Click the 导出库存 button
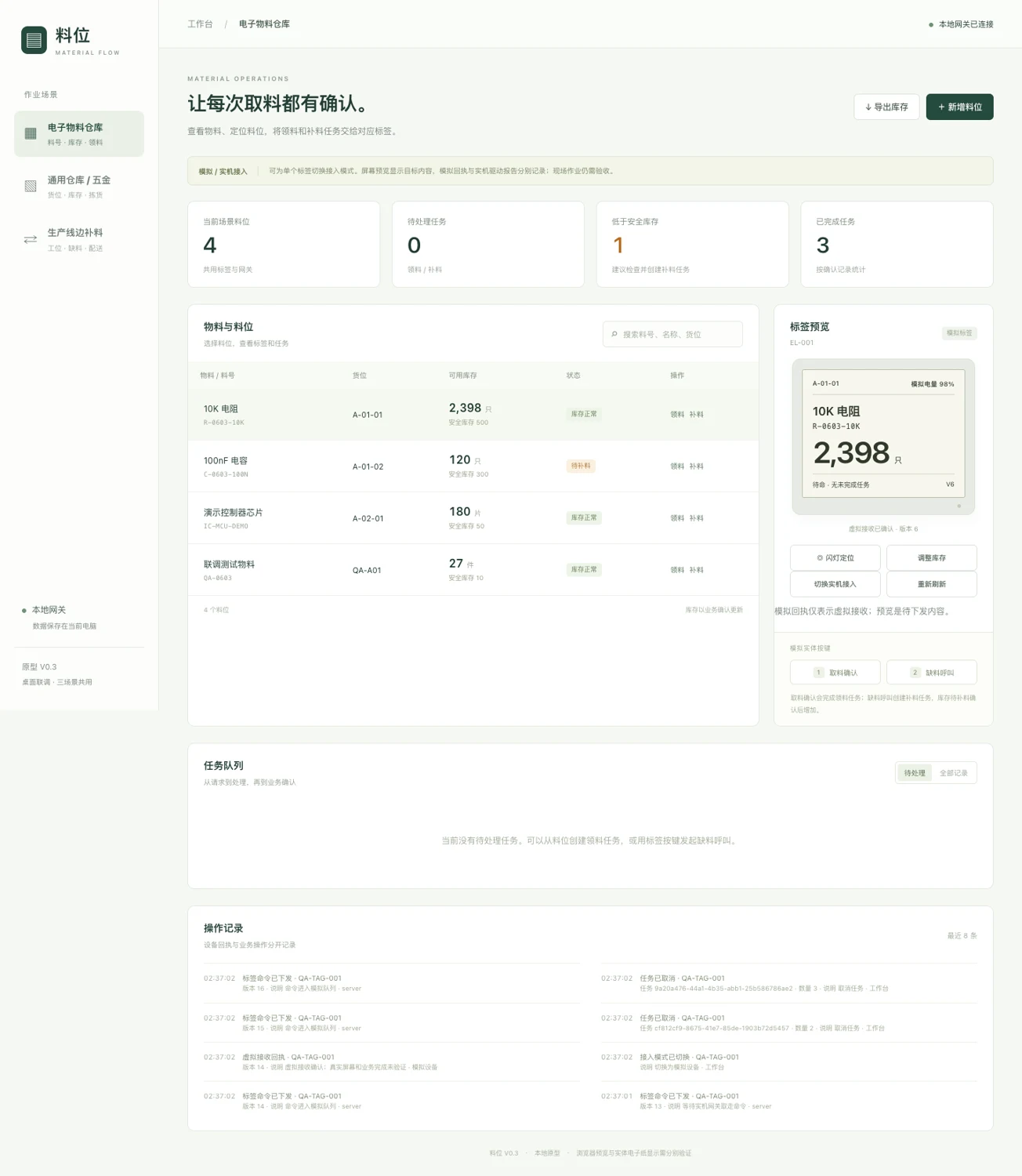1022x1176 pixels. point(886,107)
